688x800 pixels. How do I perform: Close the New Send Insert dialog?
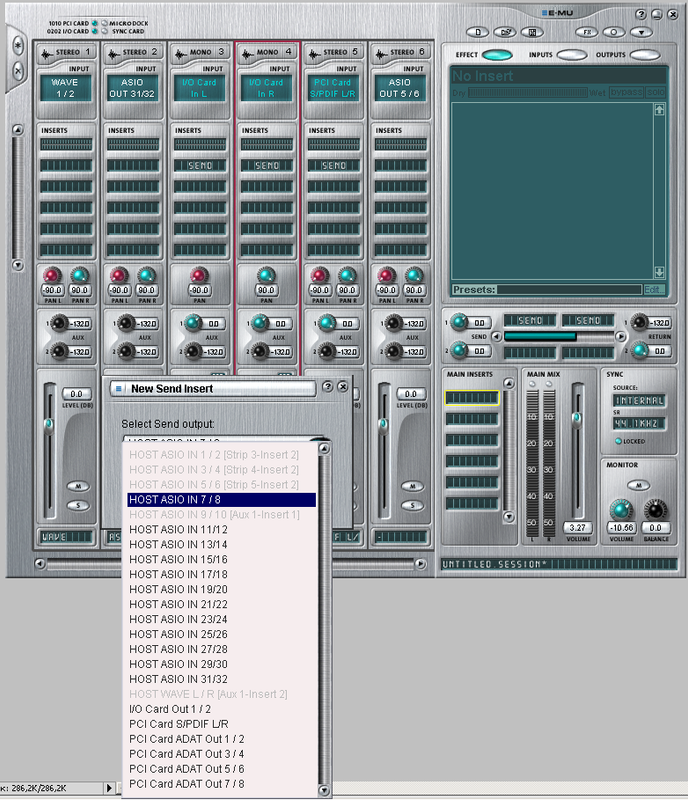(x=343, y=387)
